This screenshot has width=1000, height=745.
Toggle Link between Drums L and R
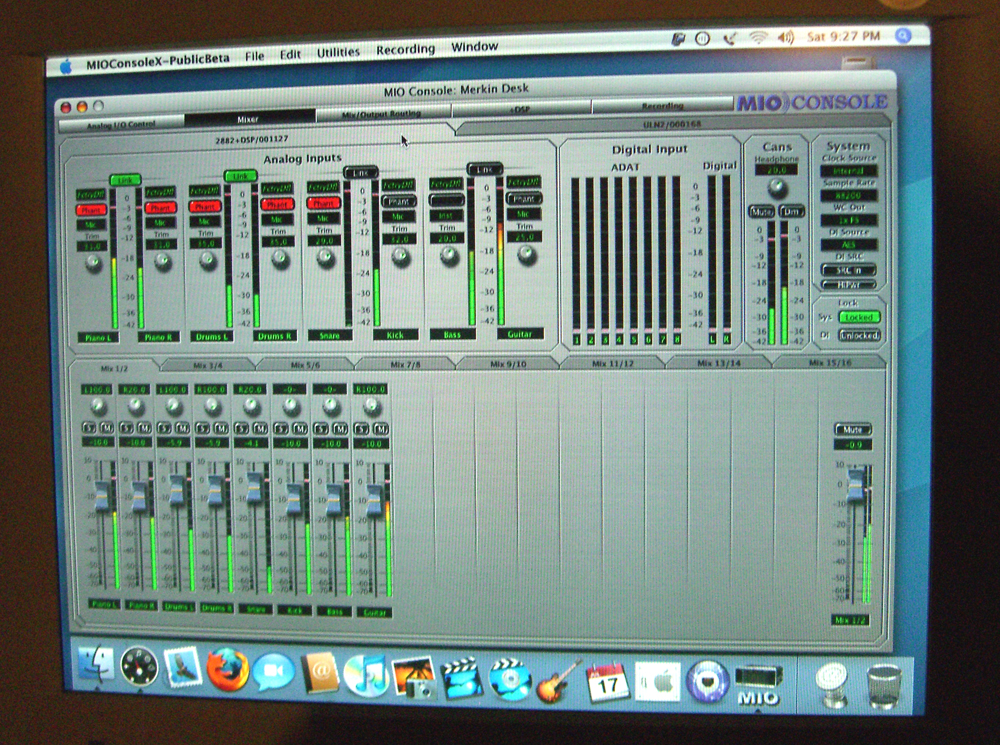(240, 175)
